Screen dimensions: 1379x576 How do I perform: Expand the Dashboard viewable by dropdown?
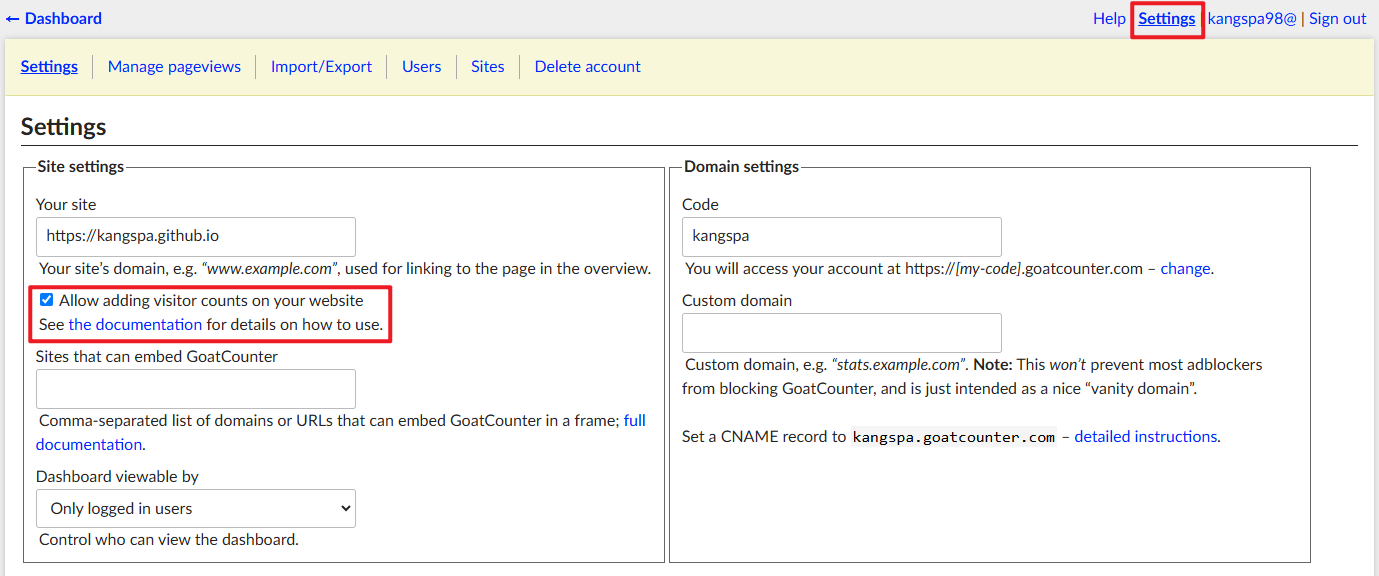(196, 508)
